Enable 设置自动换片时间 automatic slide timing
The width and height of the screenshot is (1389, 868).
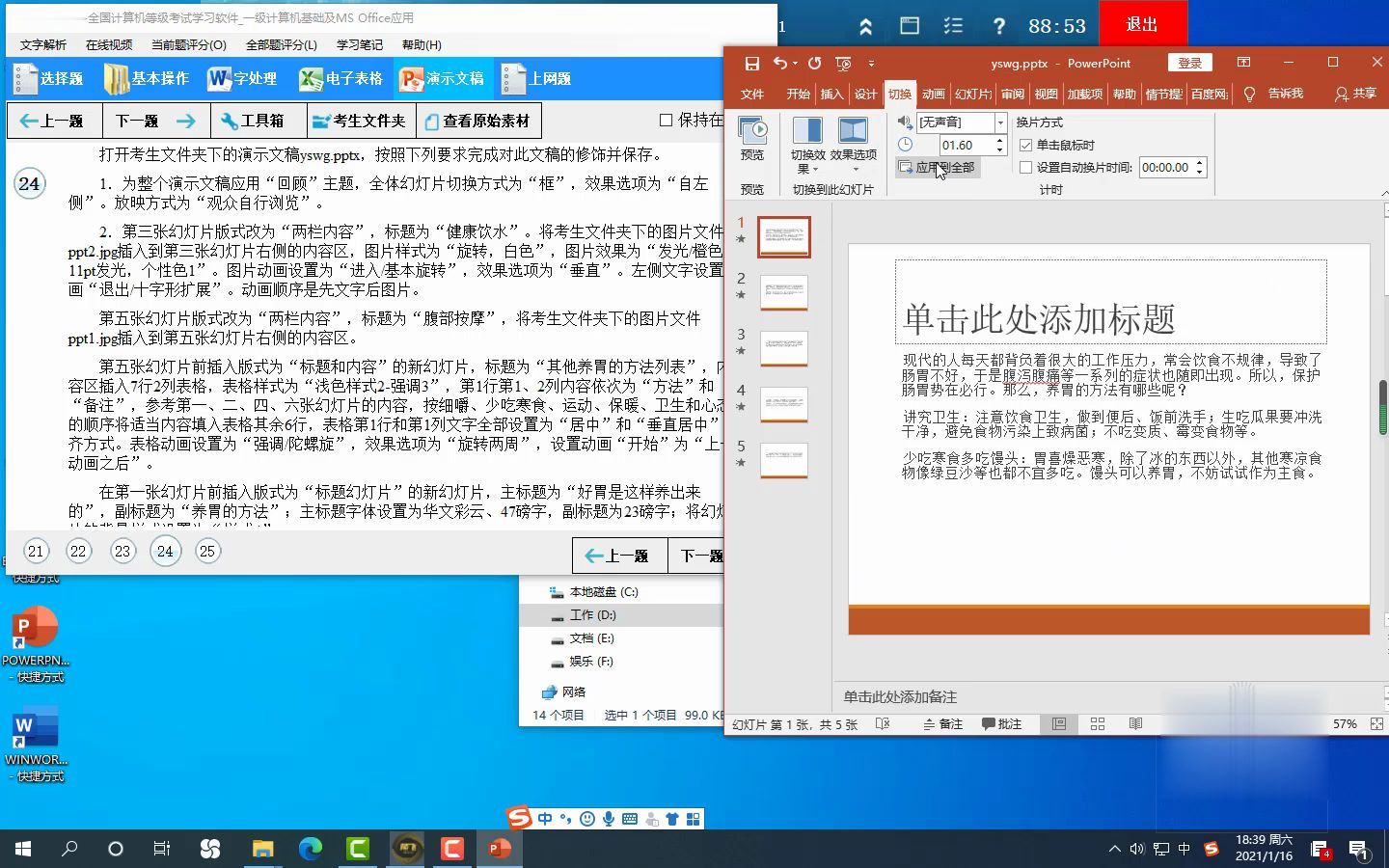[1026, 167]
